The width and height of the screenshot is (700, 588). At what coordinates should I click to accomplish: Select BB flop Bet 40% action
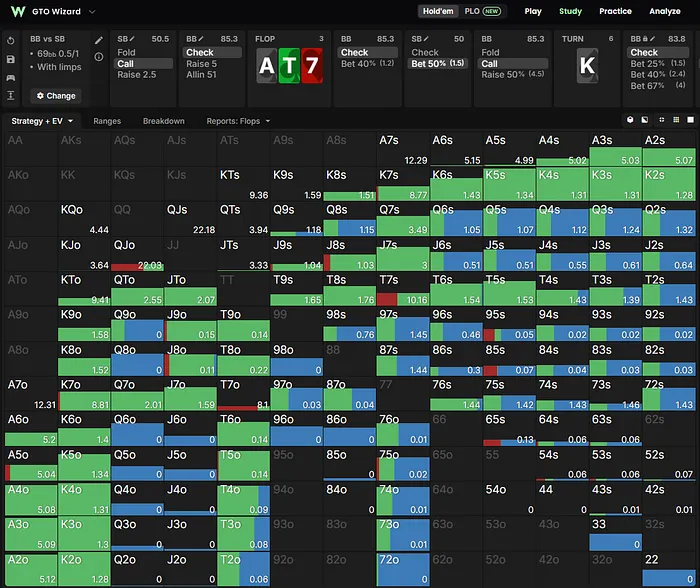click(367, 64)
